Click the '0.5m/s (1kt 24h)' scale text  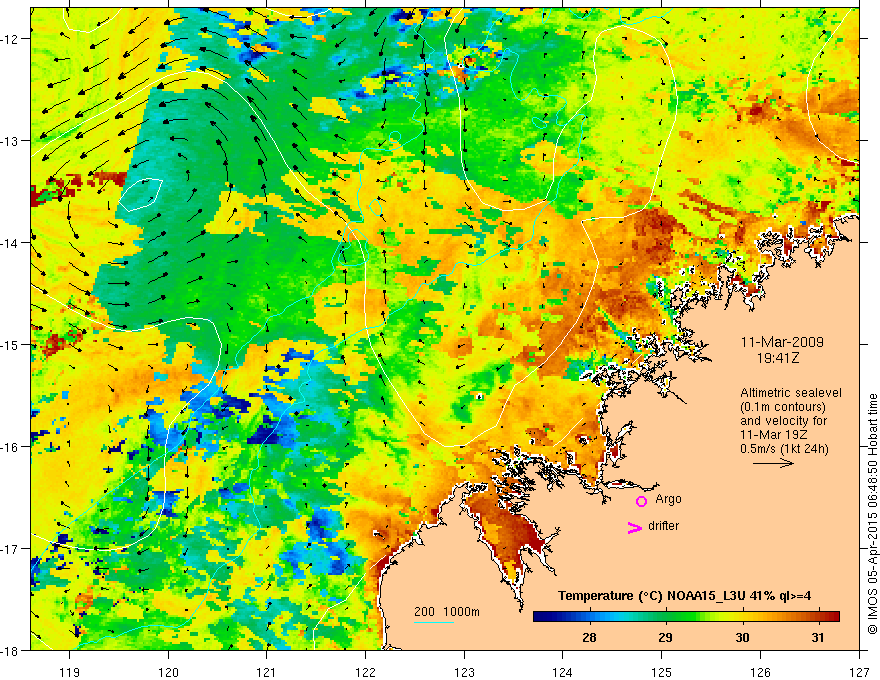[784, 449]
